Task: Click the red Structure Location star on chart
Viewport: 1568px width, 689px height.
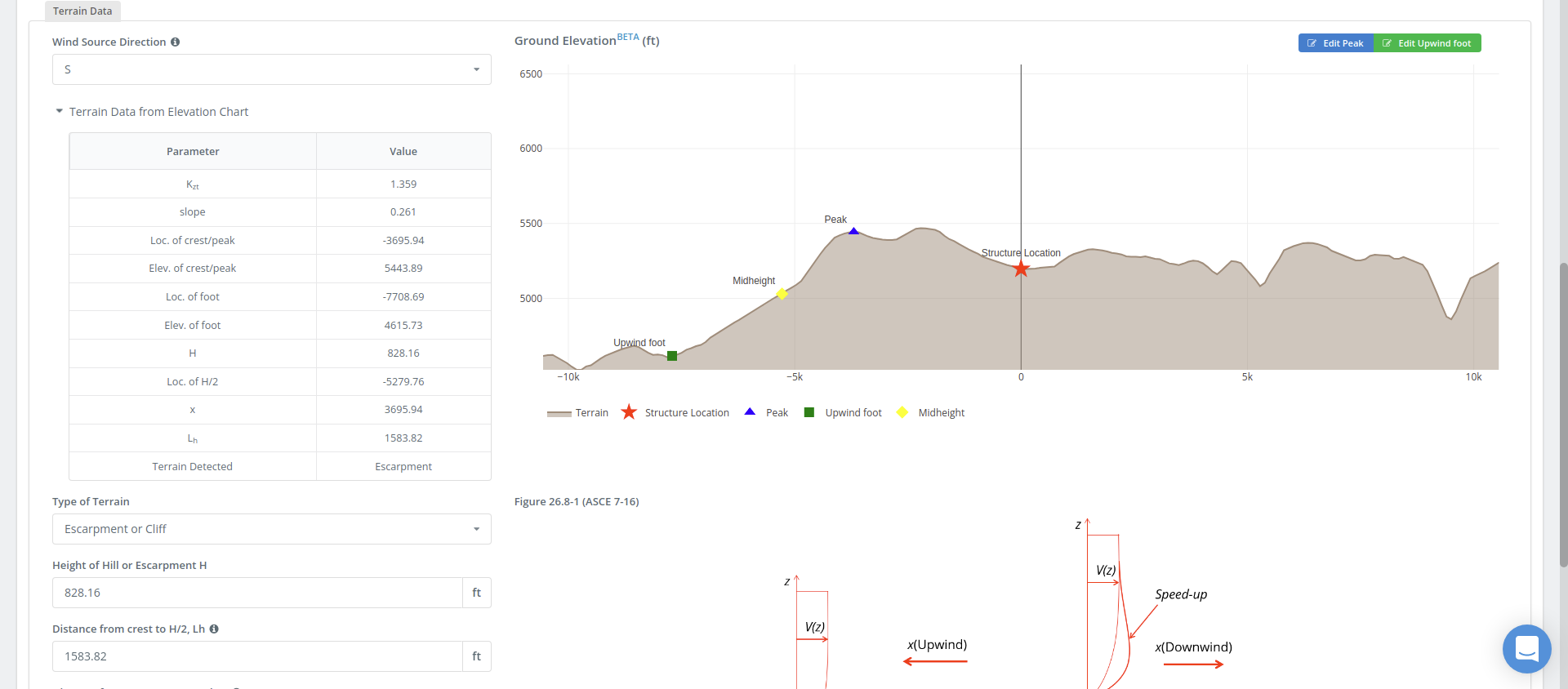Action: coord(1021,269)
